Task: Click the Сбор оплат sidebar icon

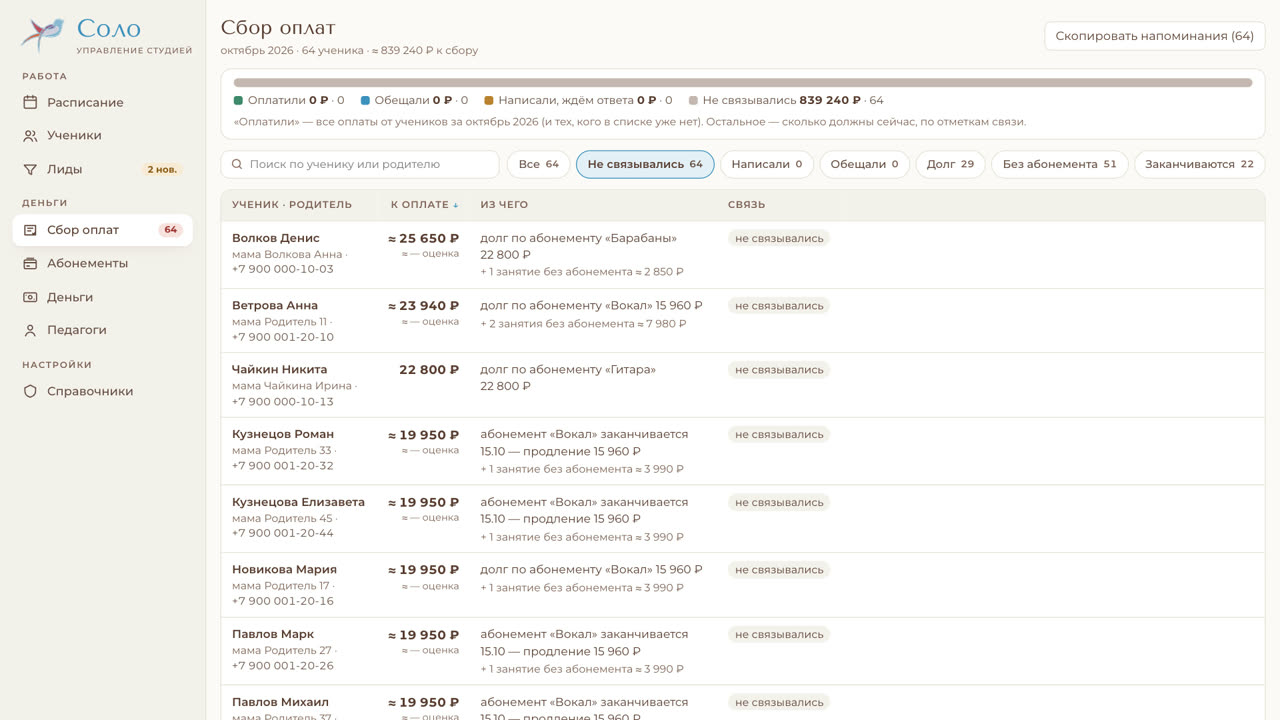Action: [x=30, y=230]
